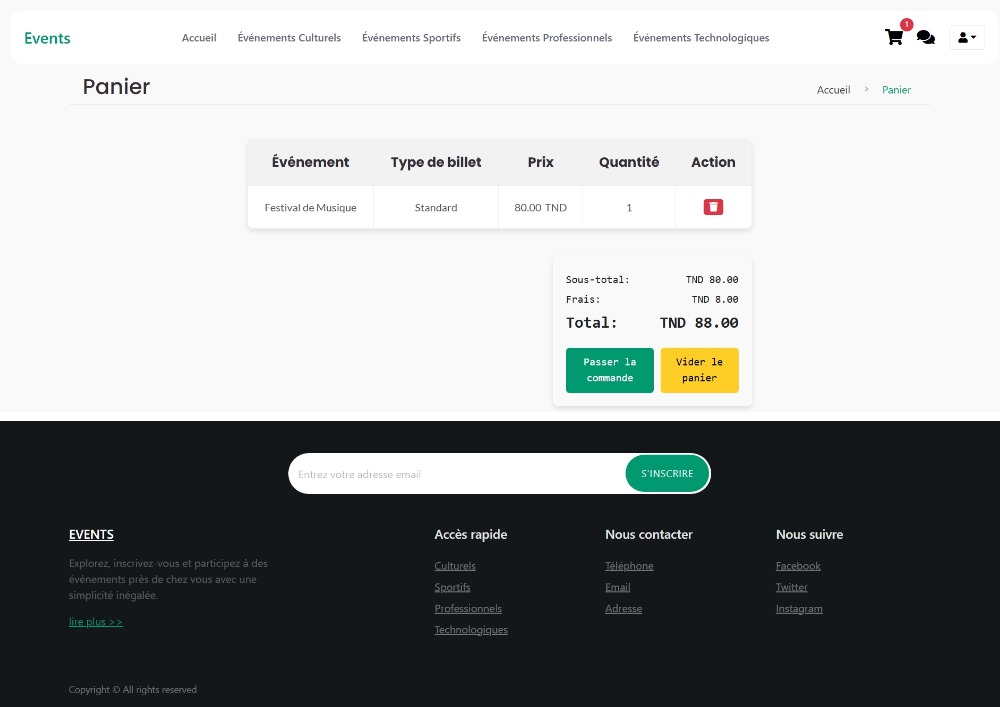The image size is (1000, 707).
Task: Open Événements Technologiques menu item
Action: (701, 38)
